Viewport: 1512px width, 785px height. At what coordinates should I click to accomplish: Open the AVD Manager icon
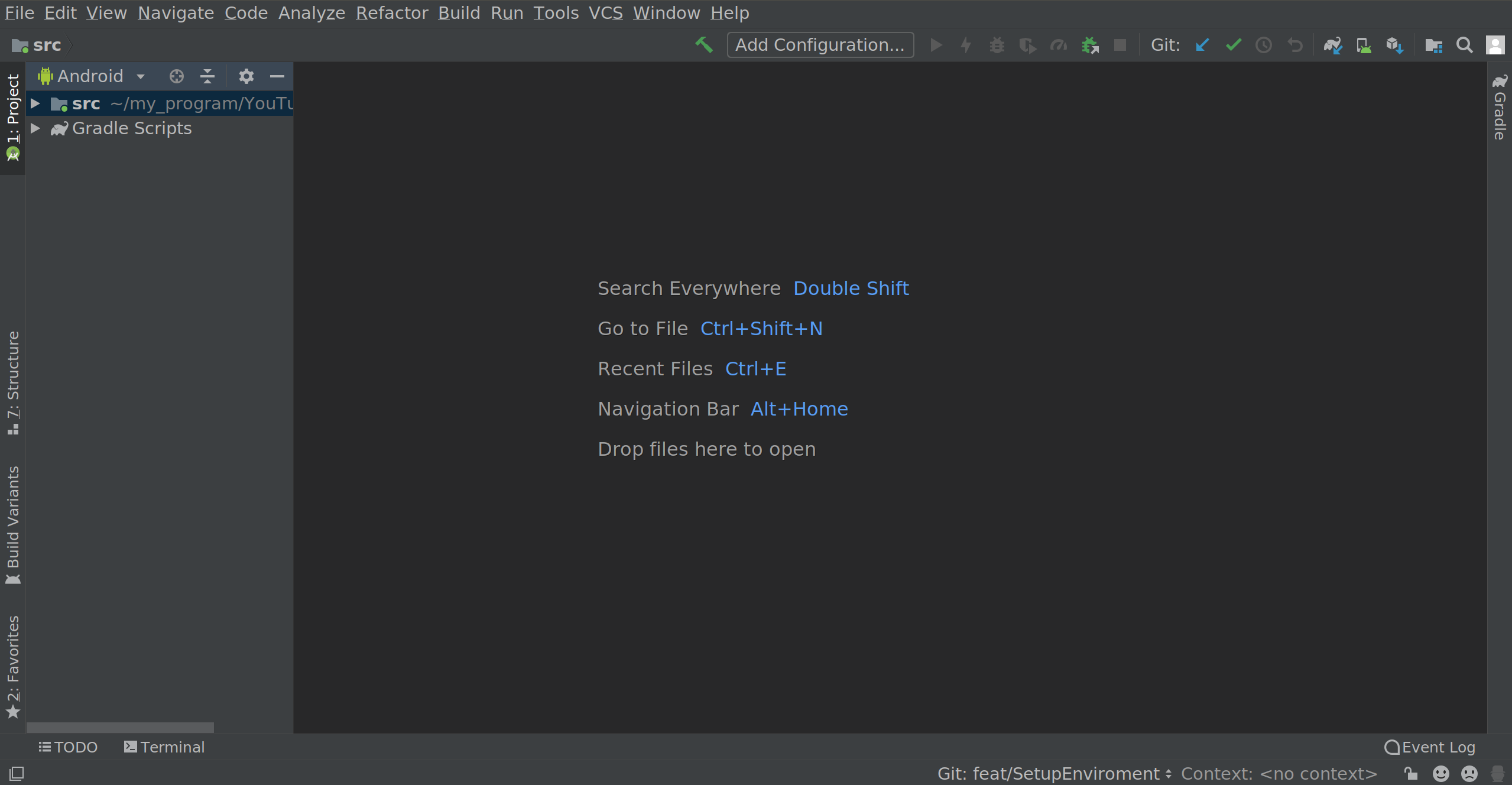1364,45
